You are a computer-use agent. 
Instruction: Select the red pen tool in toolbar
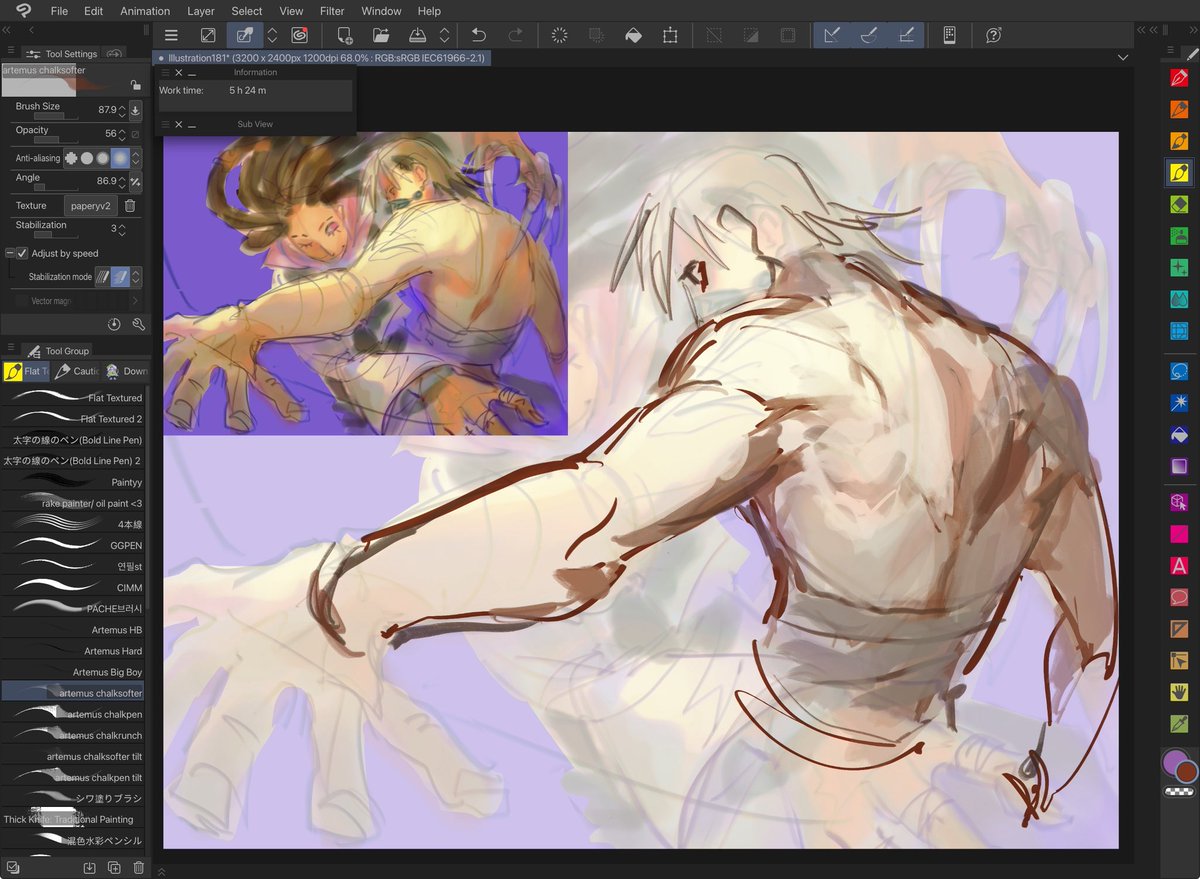(1179, 77)
